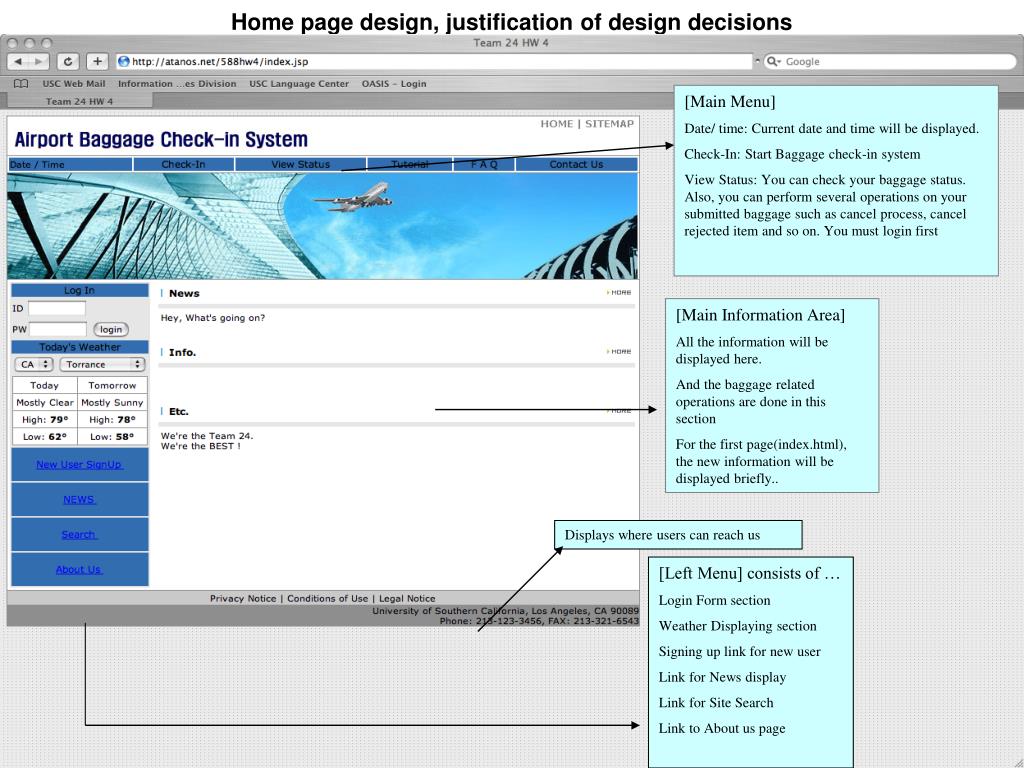Click the plus Add Bookmark button
This screenshot has height=768, width=1024.
(x=97, y=61)
